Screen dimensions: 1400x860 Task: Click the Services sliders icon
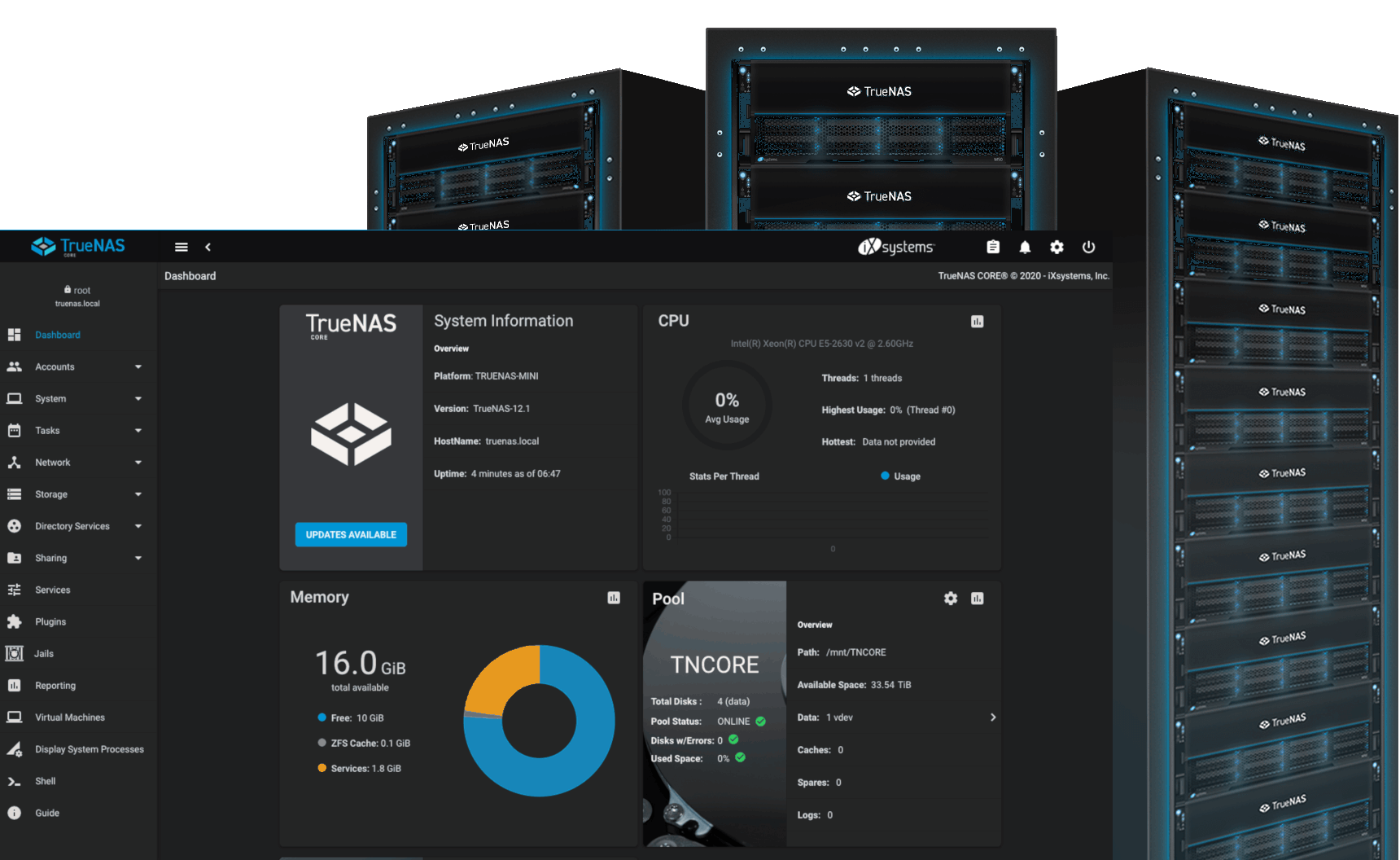pos(14,590)
